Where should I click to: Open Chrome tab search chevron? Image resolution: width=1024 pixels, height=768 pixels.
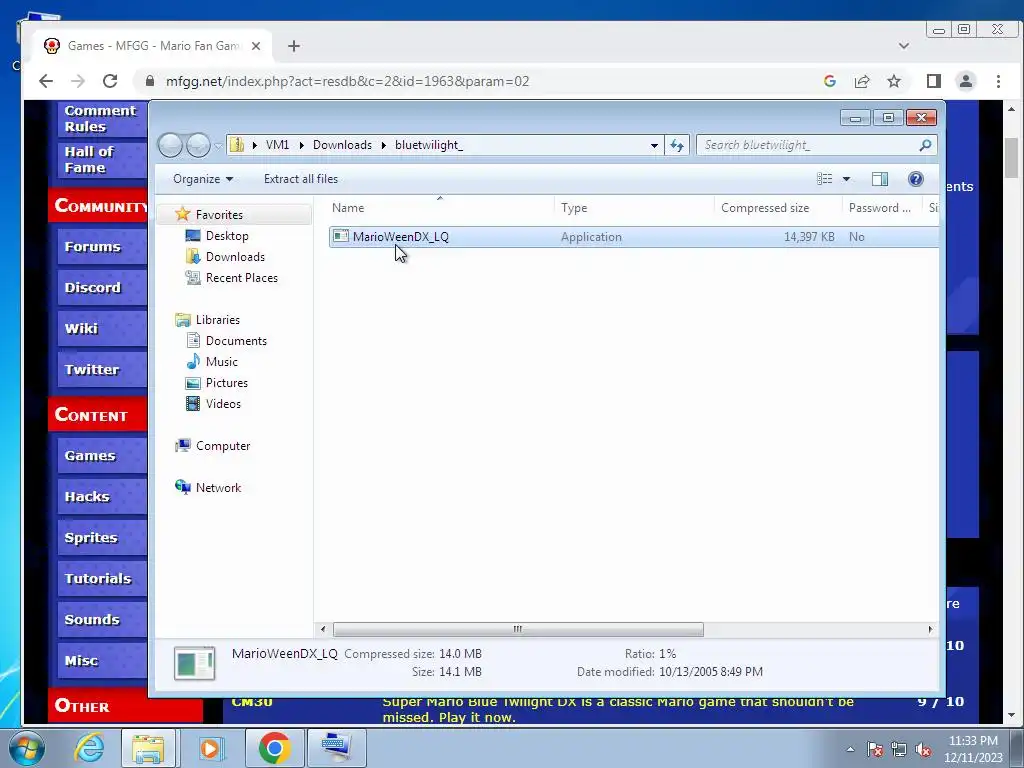904,46
